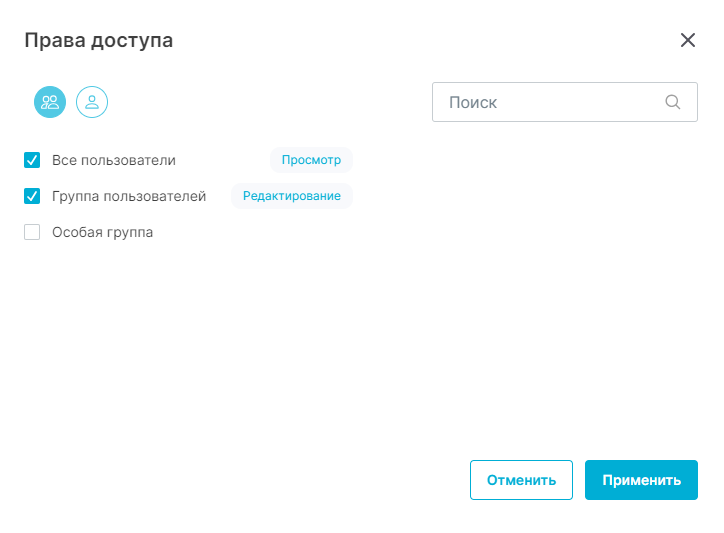Focus the Поиск search field
Screen dimensions: 724x533
[x=550, y=102]
